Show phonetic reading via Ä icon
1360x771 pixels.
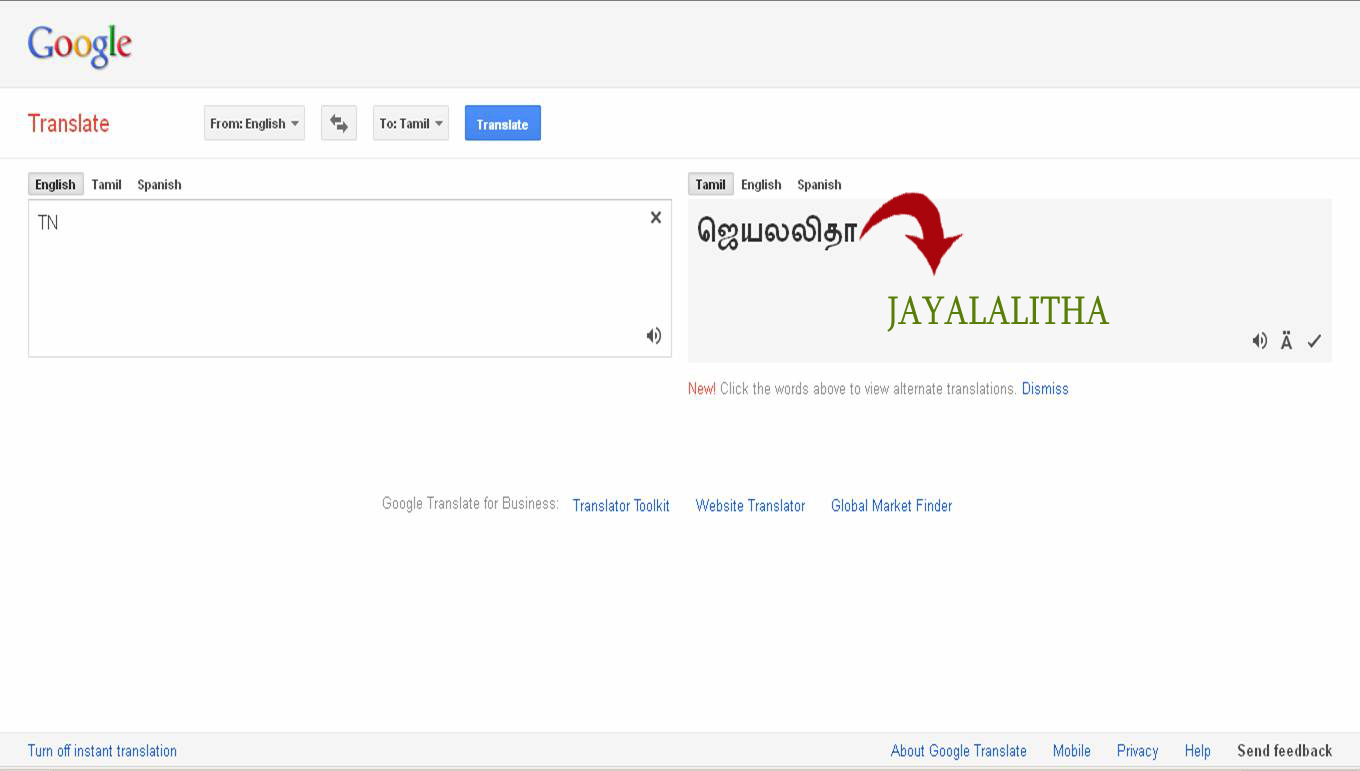pos(1287,341)
